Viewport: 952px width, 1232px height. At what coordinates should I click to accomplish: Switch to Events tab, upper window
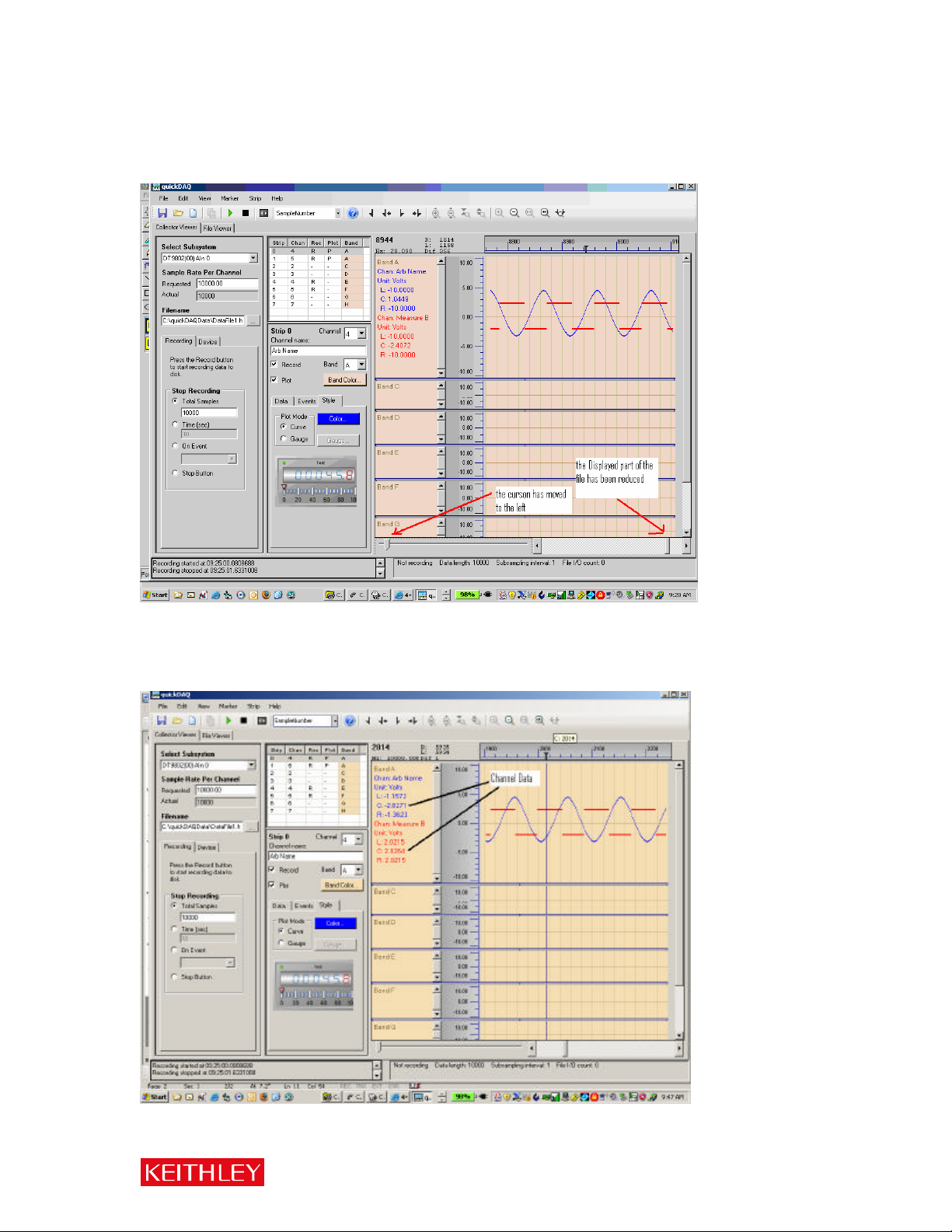point(307,401)
